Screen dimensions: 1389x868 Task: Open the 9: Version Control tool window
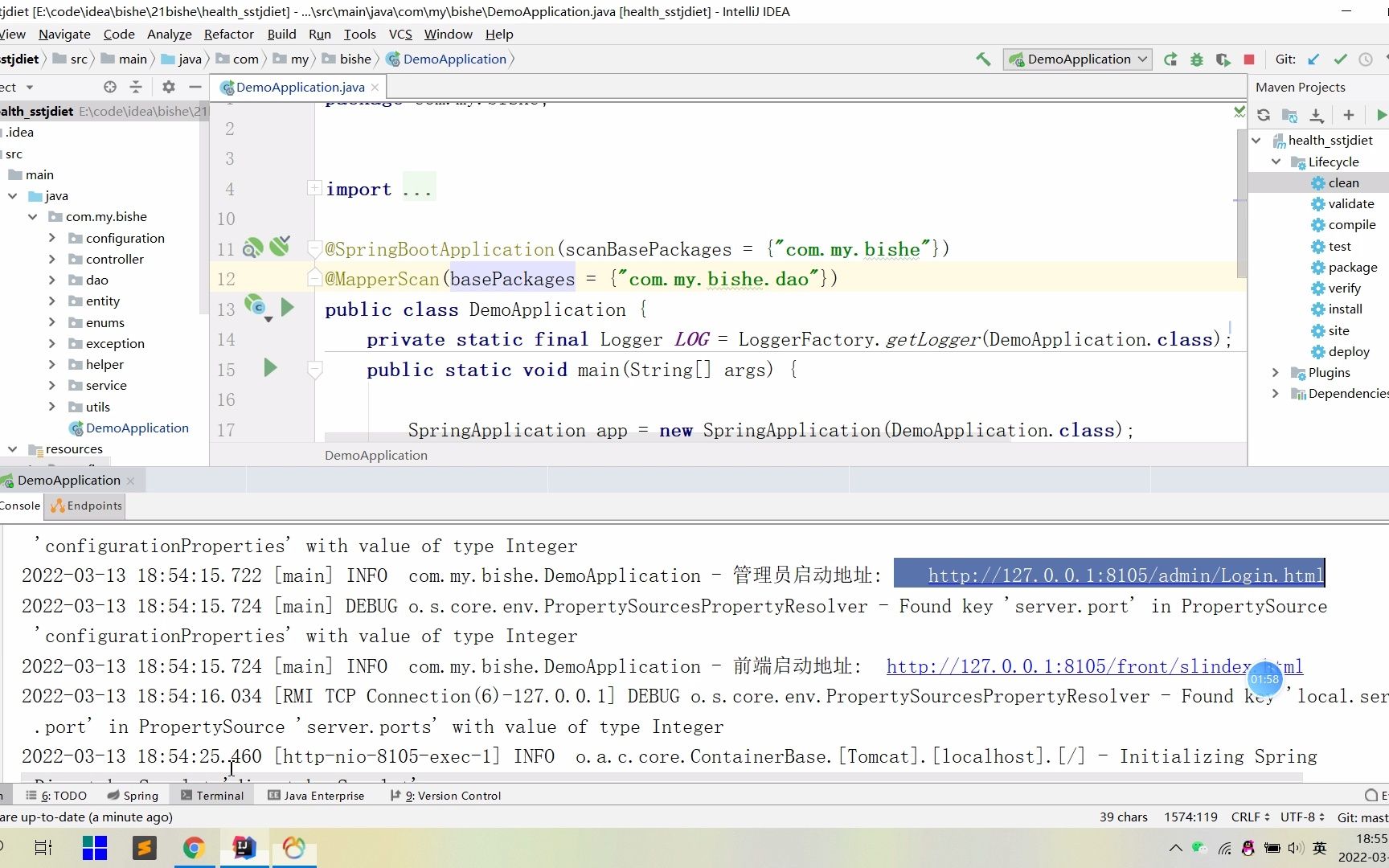click(445, 796)
